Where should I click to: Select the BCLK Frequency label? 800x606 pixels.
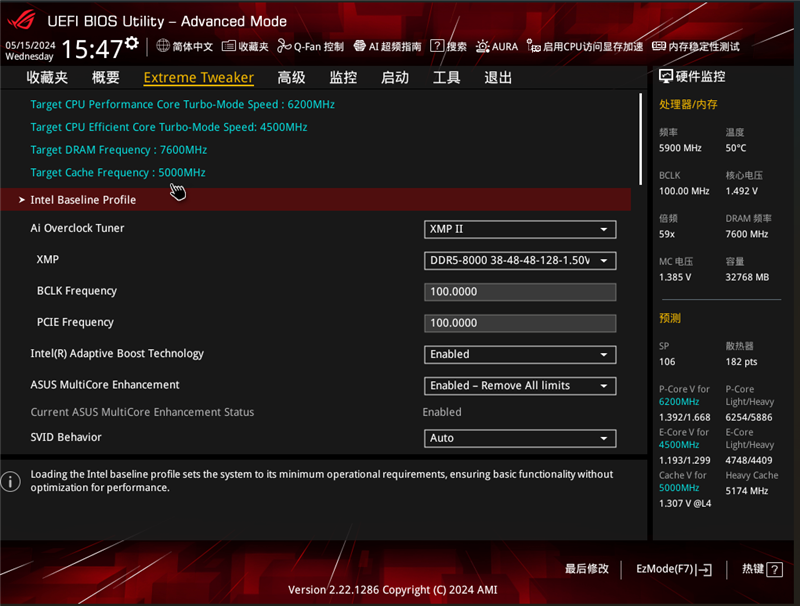tap(77, 291)
